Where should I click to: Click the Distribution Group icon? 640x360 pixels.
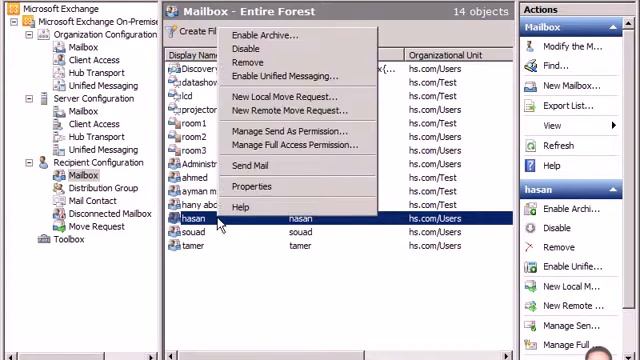pos(59,188)
